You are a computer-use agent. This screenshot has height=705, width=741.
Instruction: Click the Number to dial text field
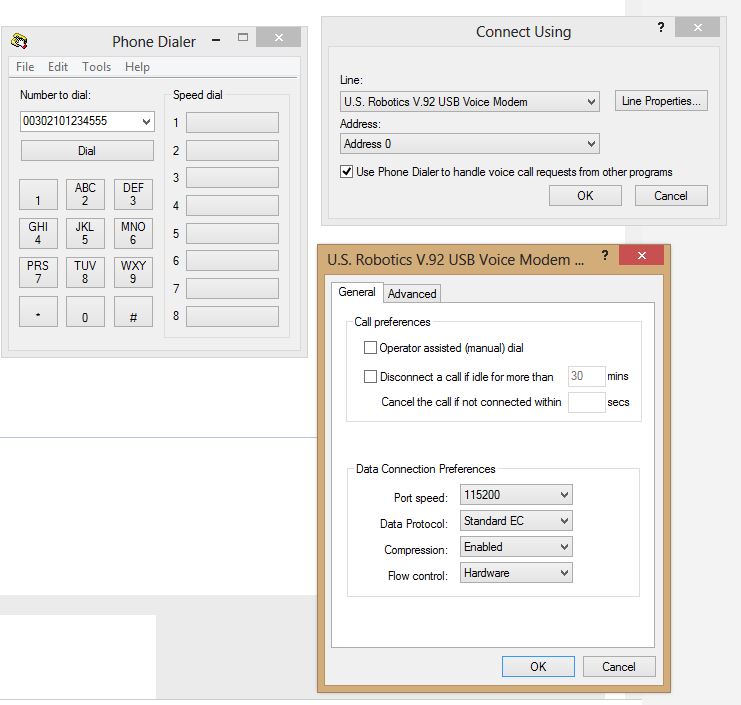80,121
